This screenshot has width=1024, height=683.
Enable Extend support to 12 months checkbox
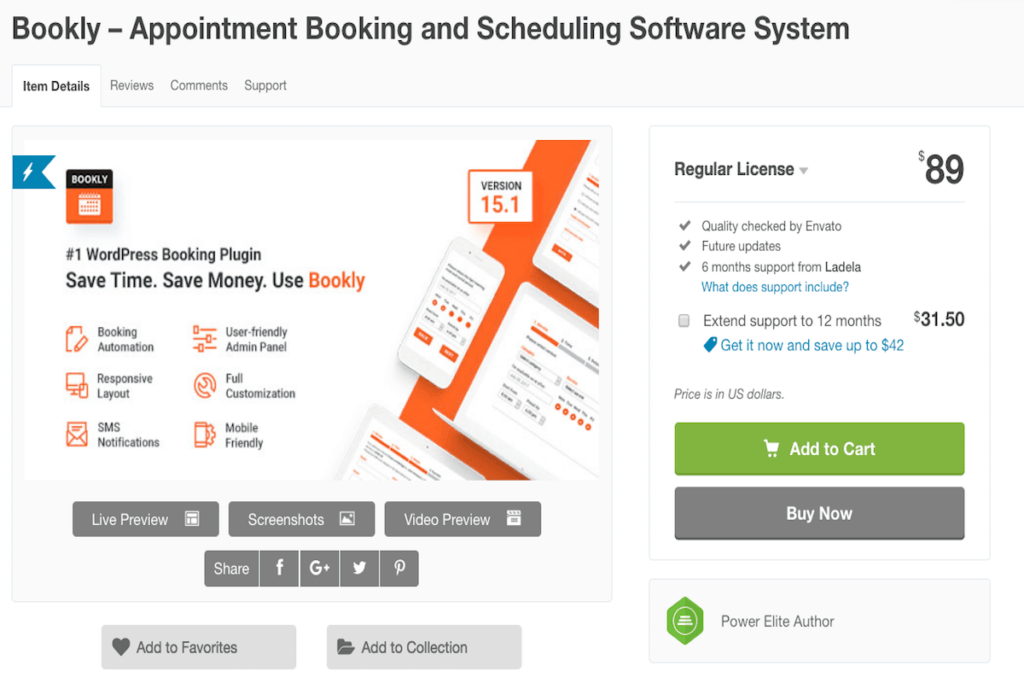tap(684, 321)
